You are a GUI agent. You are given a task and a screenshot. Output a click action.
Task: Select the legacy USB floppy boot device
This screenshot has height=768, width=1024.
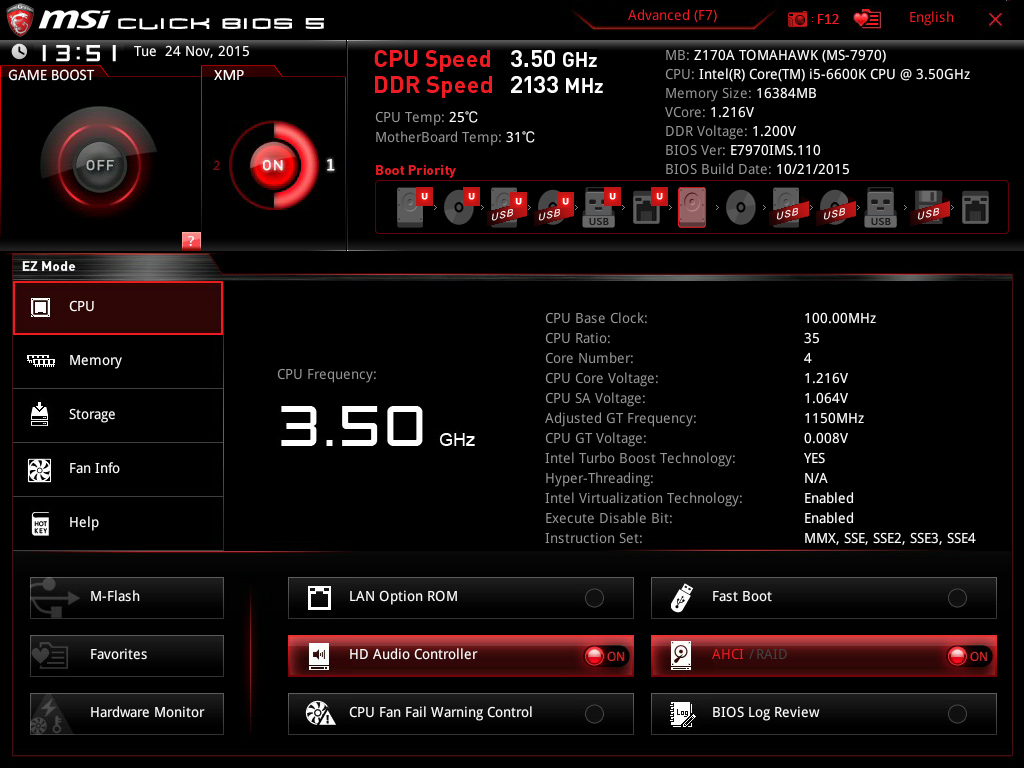928,208
